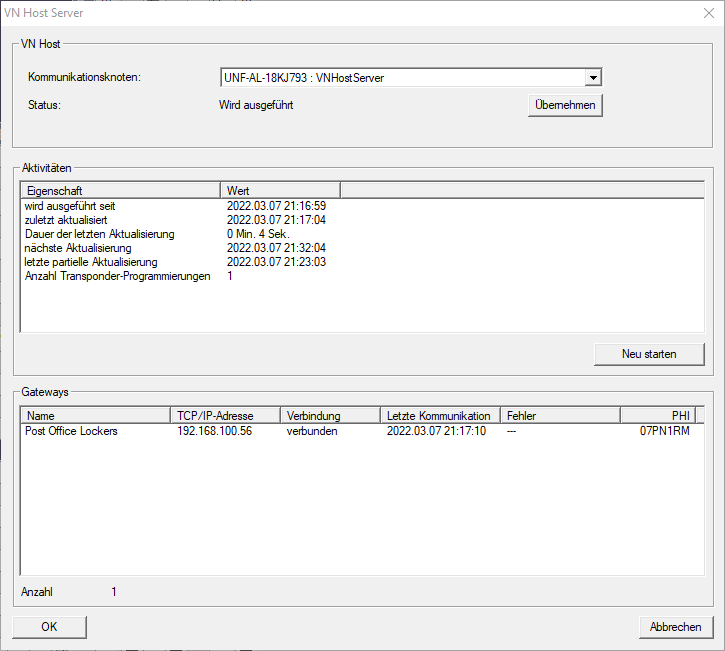
Task: Select the 'letzte partielle Aktualisierung' row
Action: [95, 262]
